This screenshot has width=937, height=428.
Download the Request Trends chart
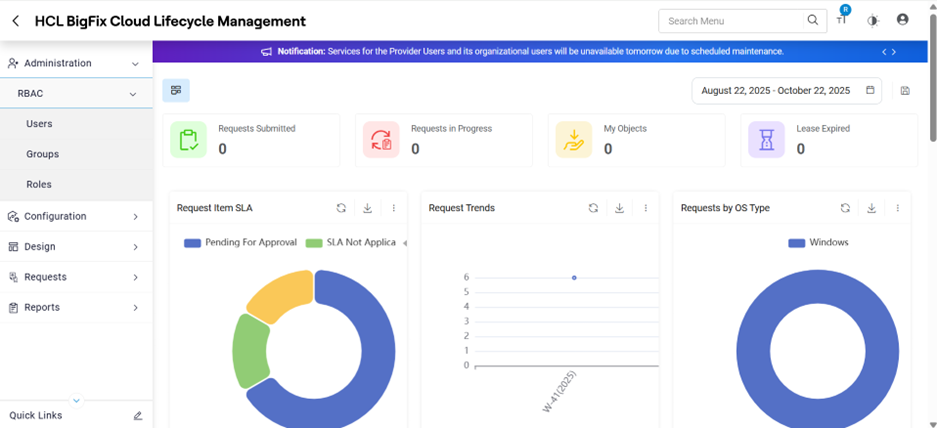coord(620,208)
